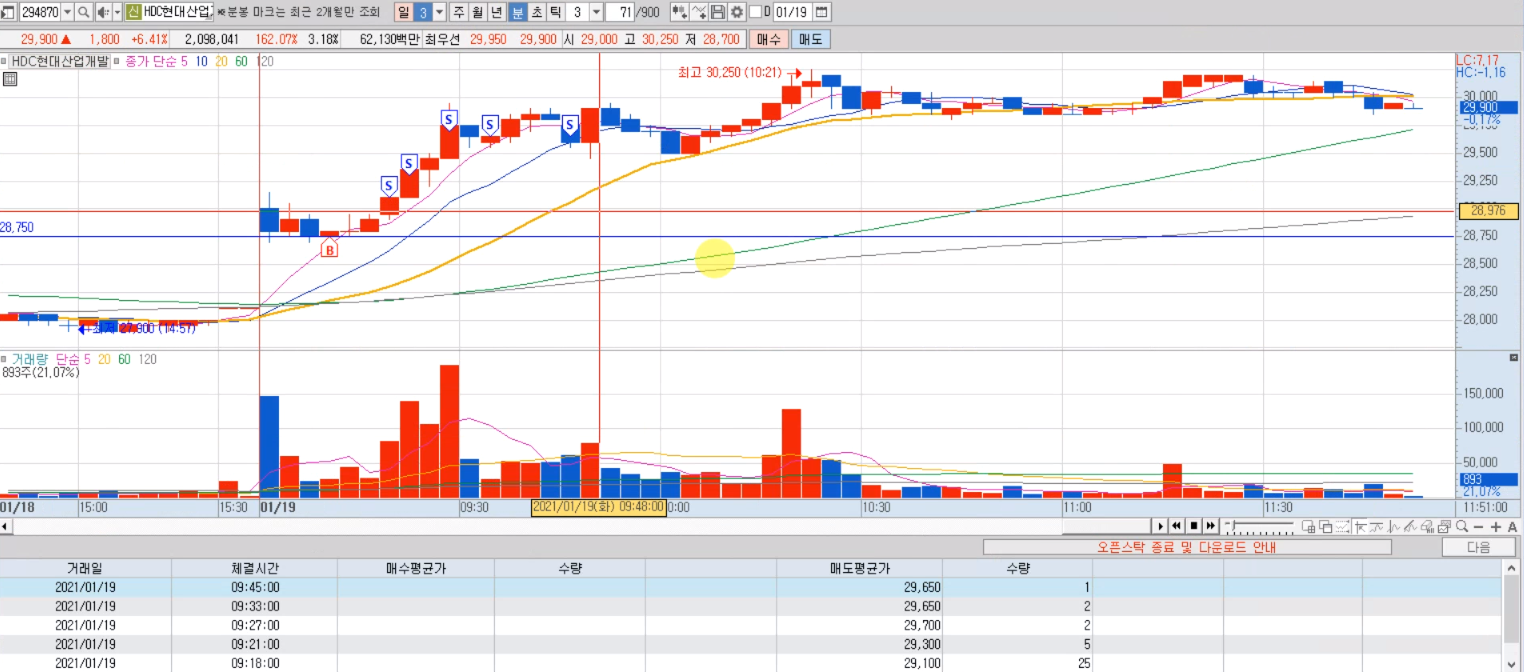Toggle the small square before HDC현대산업개발 legend
Image resolution: width=1524 pixels, height=672 pixels.
5,61
